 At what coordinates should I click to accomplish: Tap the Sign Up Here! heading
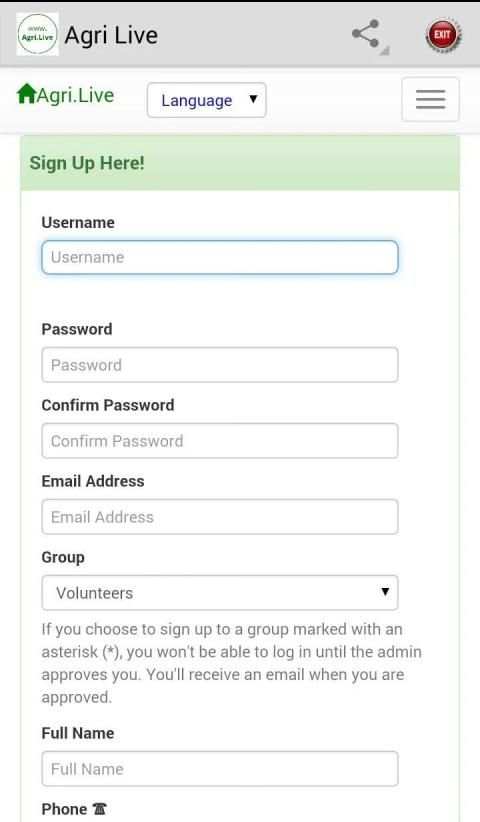coord(87,163)
